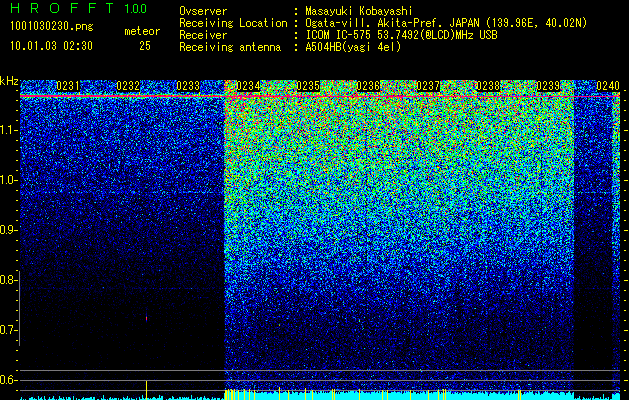Click the 0.6 frequency axis label
This screenshot has width=629, height=400.
(8, 380)
